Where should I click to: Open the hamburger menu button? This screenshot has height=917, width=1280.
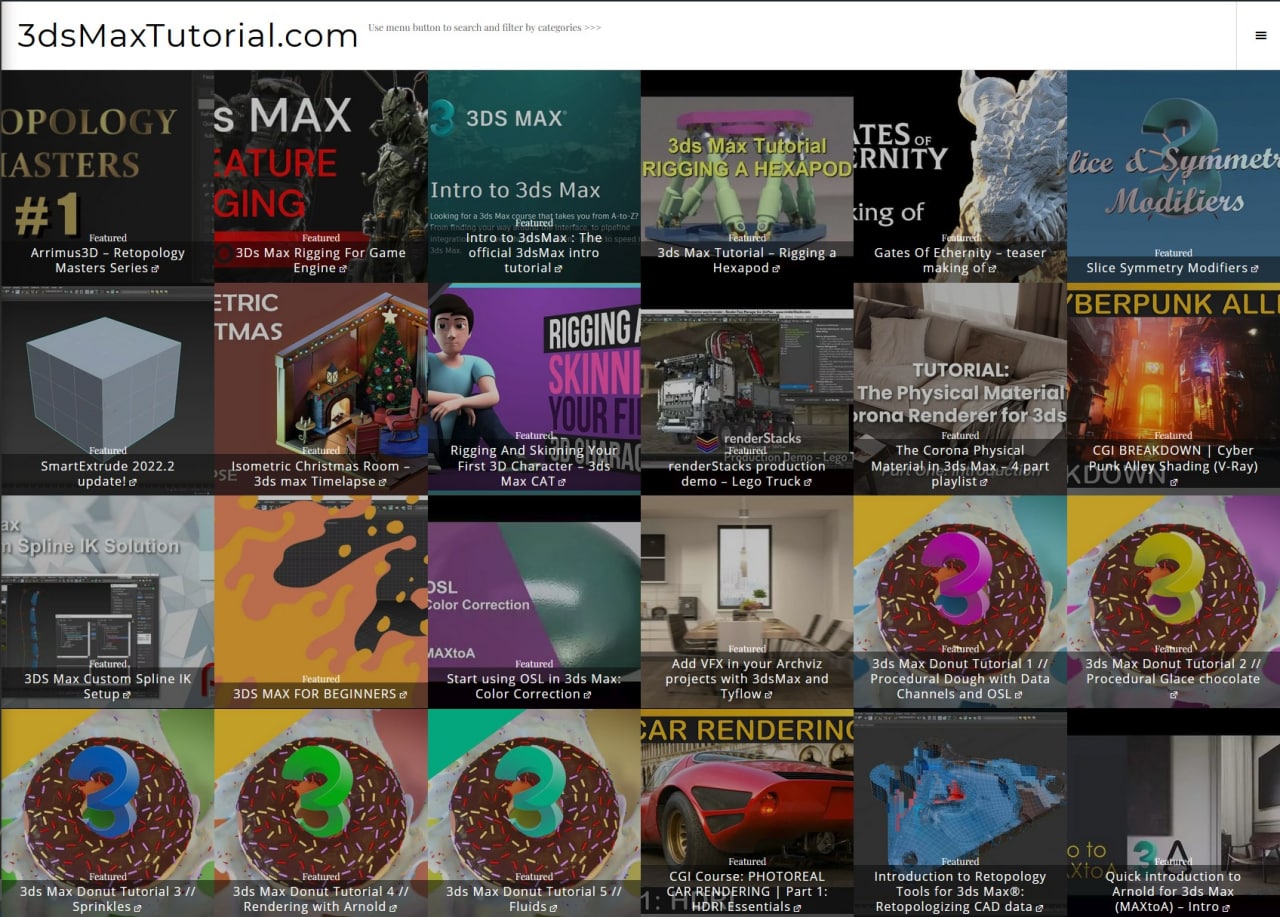1260,35
